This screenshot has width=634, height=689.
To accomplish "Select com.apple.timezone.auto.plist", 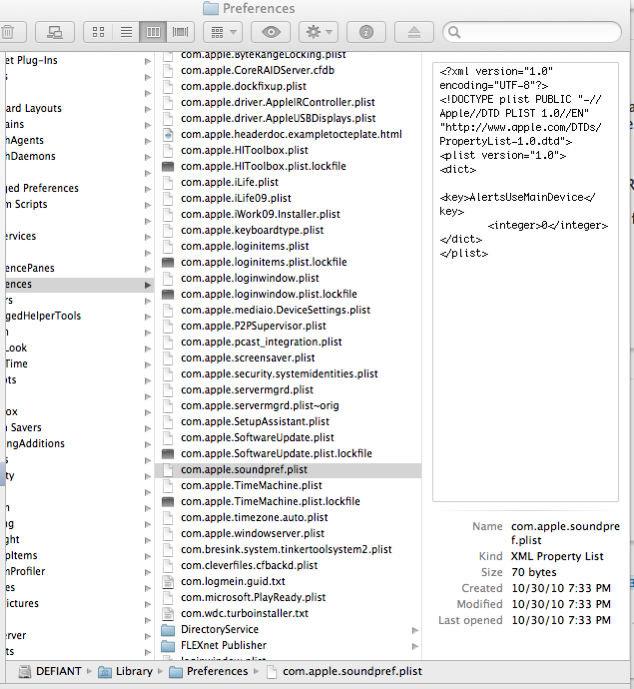I will click(x=254, y=518).
